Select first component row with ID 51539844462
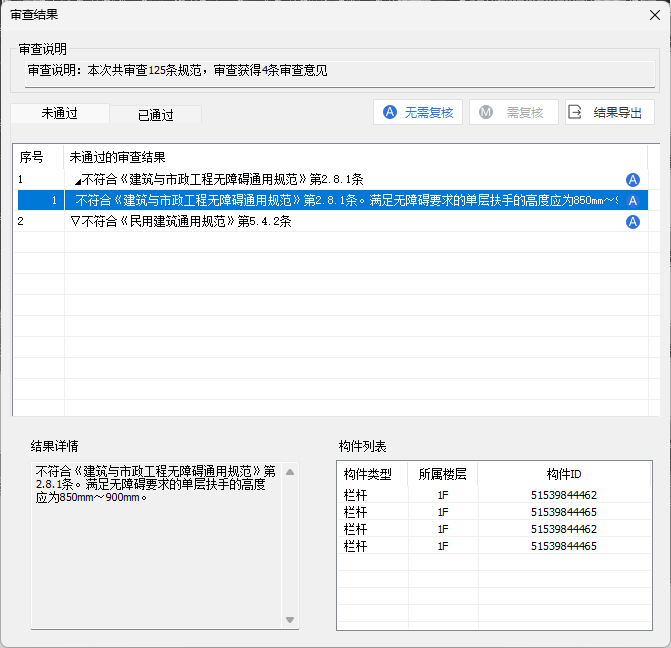Viewport: 671px width, 648px height. (494, 495)
